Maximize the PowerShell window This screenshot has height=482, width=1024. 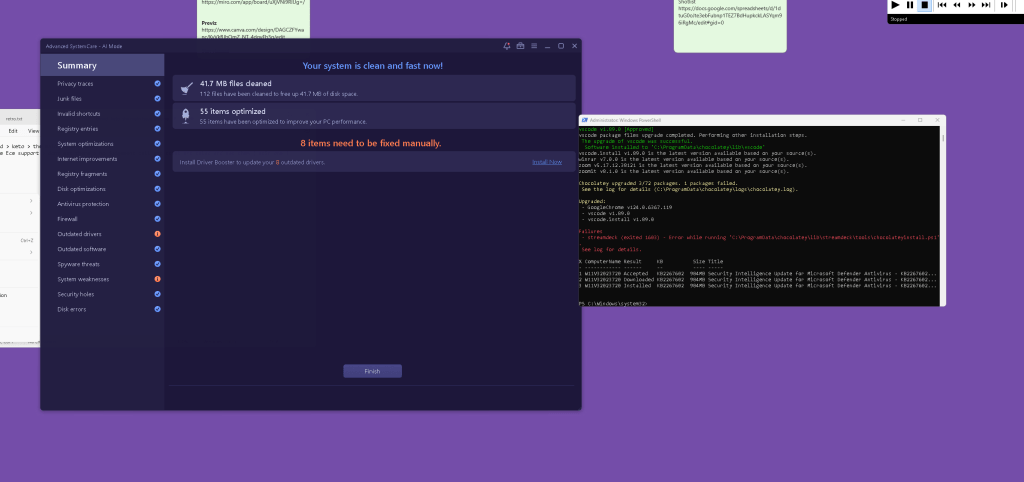920,120
